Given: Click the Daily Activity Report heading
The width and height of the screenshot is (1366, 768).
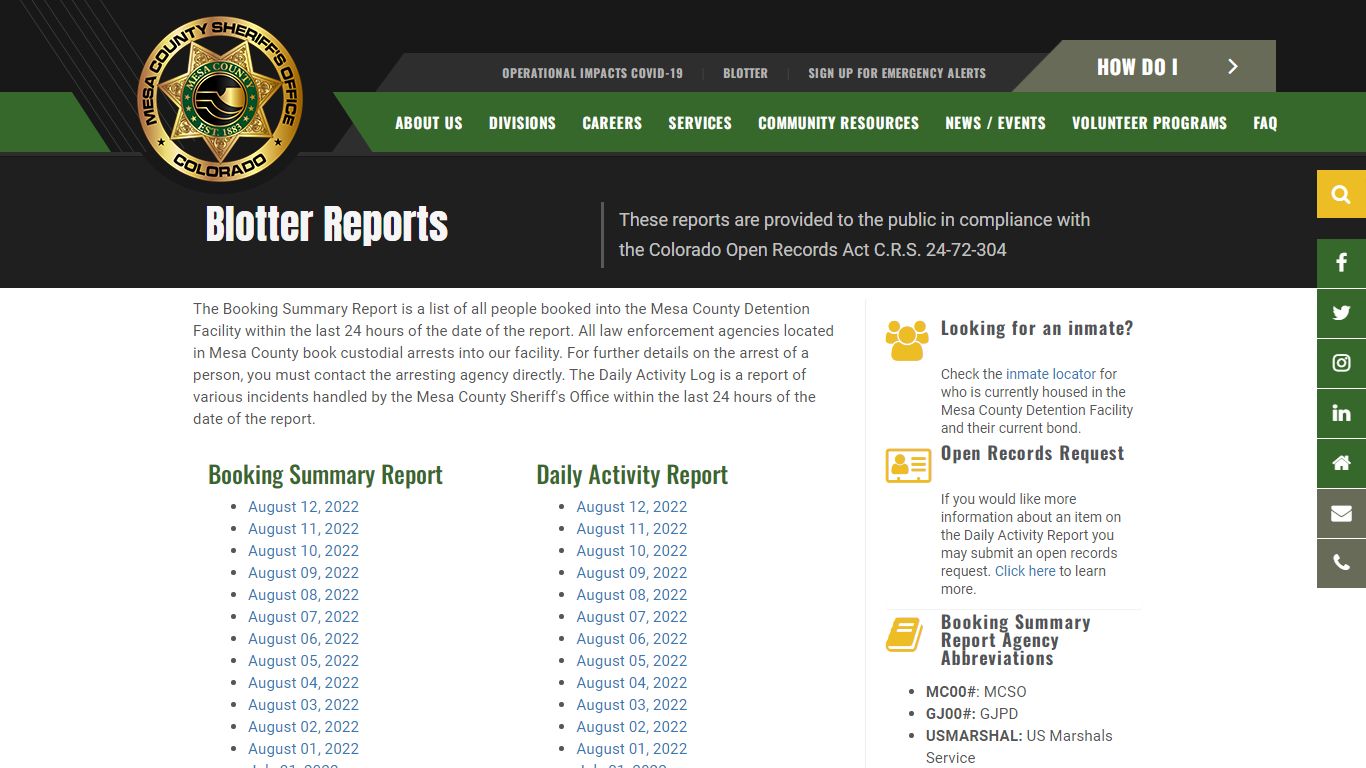Looking at the screenshot, I should [x=632, y=475].
